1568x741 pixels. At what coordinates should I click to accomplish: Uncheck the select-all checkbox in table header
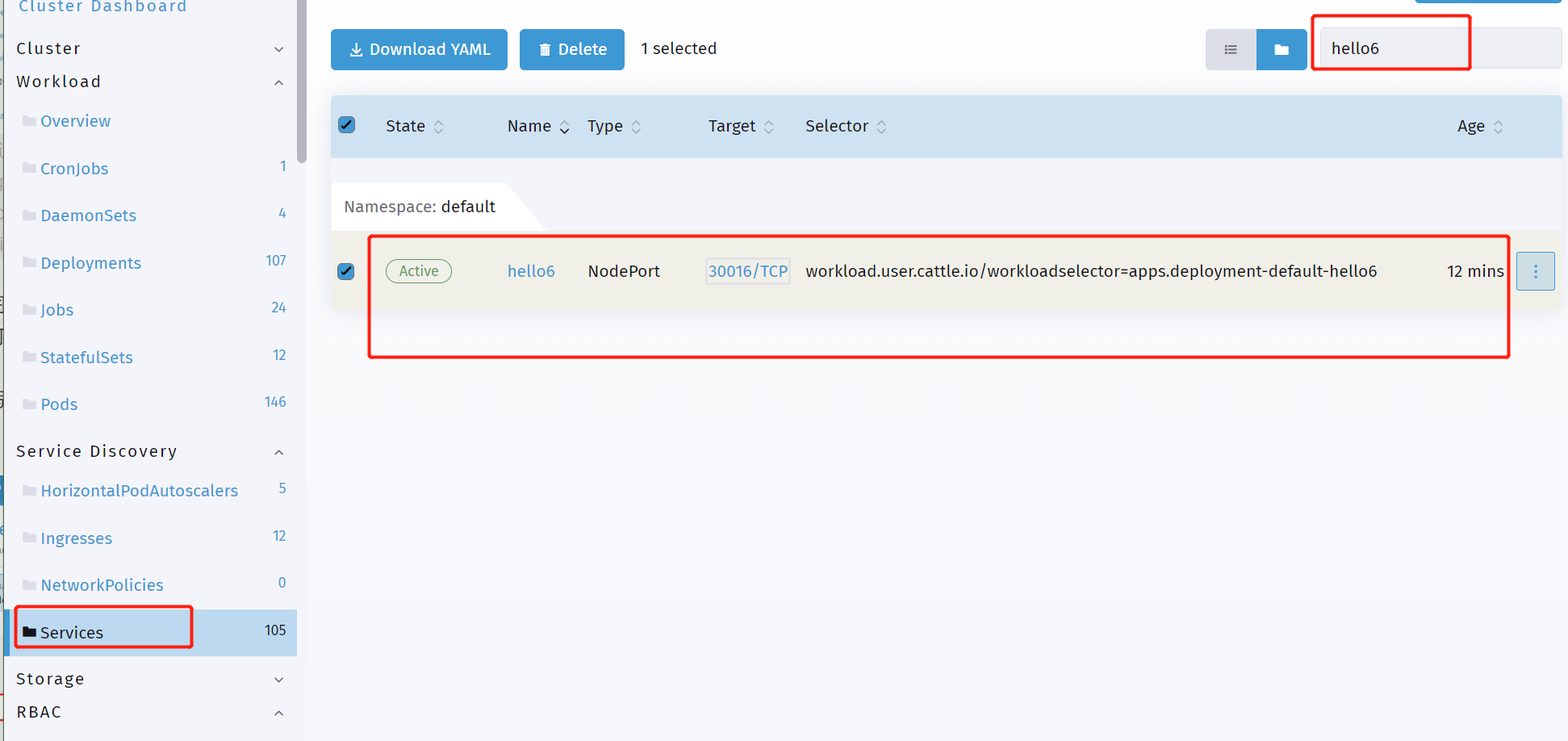click(347, 125)
